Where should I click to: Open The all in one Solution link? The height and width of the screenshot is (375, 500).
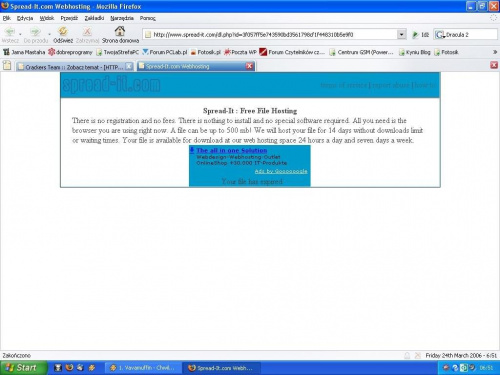click(232, 150)
